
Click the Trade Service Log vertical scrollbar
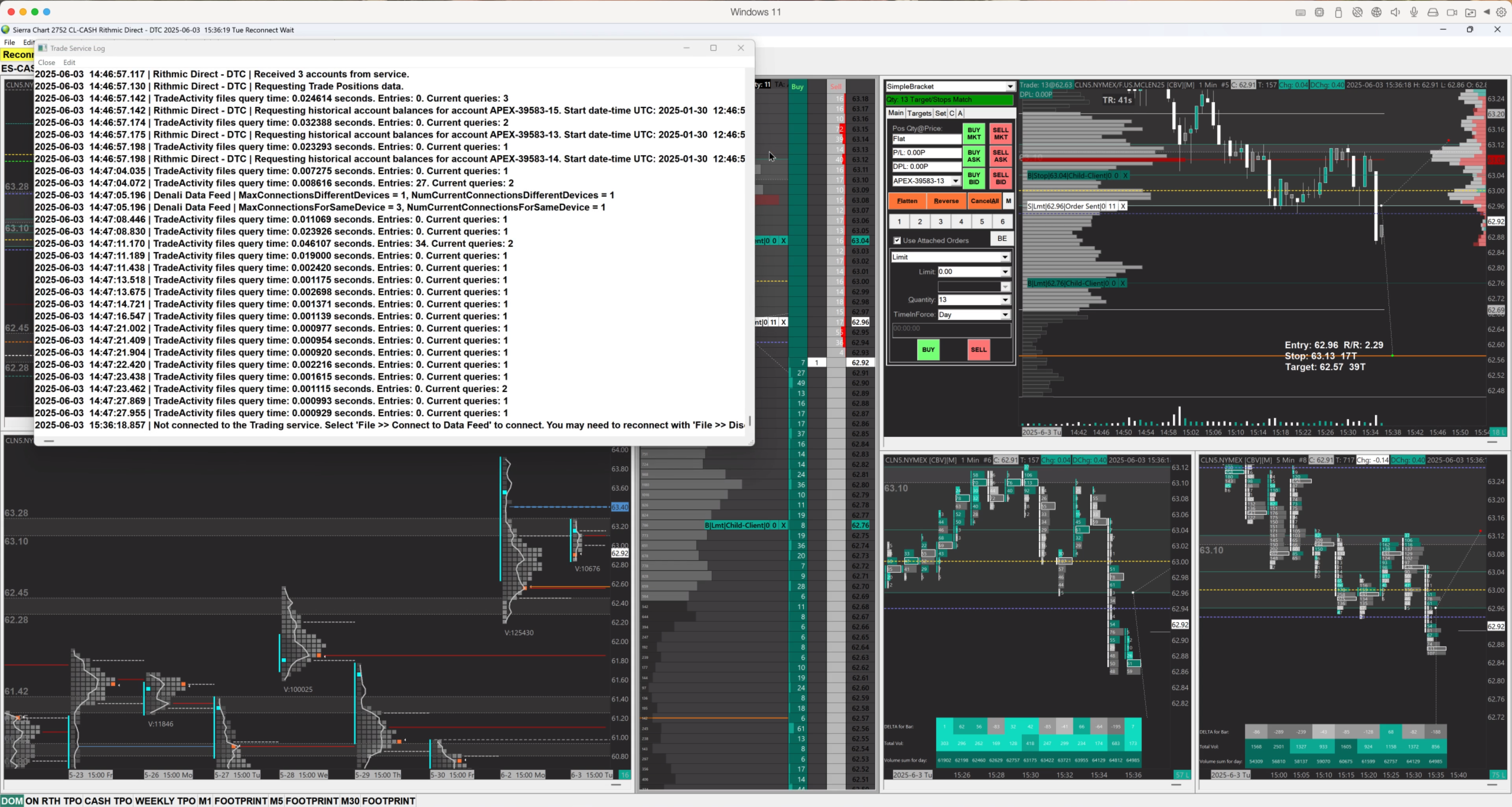pos(750,420)
